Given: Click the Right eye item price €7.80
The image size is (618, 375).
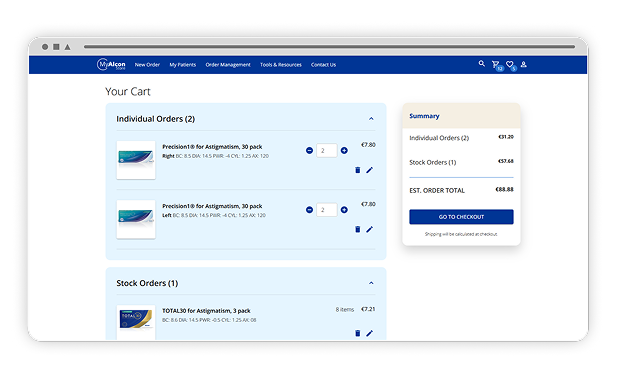Looking at the screenshot, I should [368, 145].
